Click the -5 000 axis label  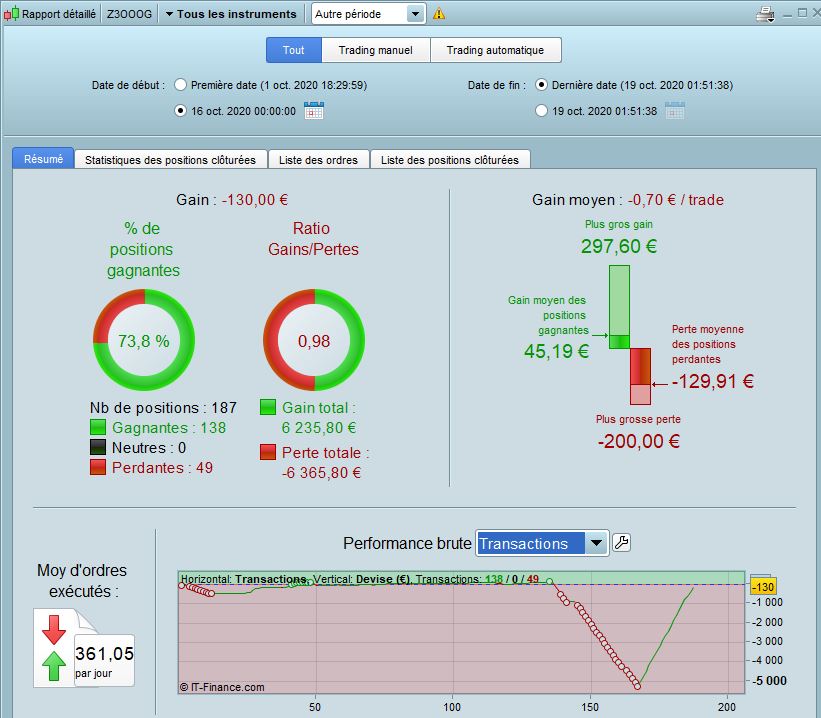click(769, 680)
